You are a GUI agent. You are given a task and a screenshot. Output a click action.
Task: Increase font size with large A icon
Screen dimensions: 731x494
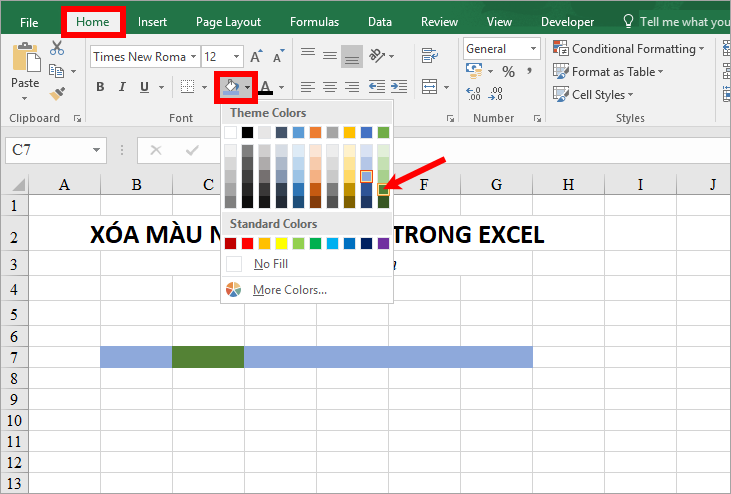click(x=256, y=56)
